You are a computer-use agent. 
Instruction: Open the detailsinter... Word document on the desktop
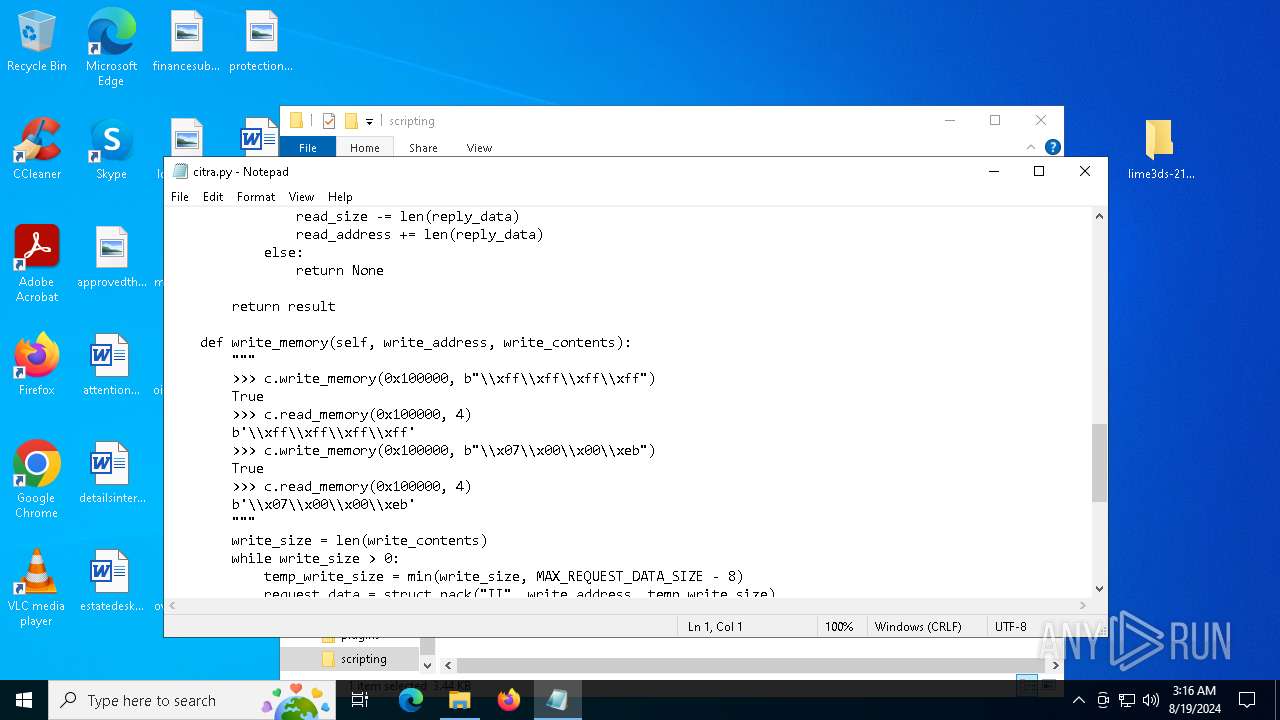[x=111, y=473]
